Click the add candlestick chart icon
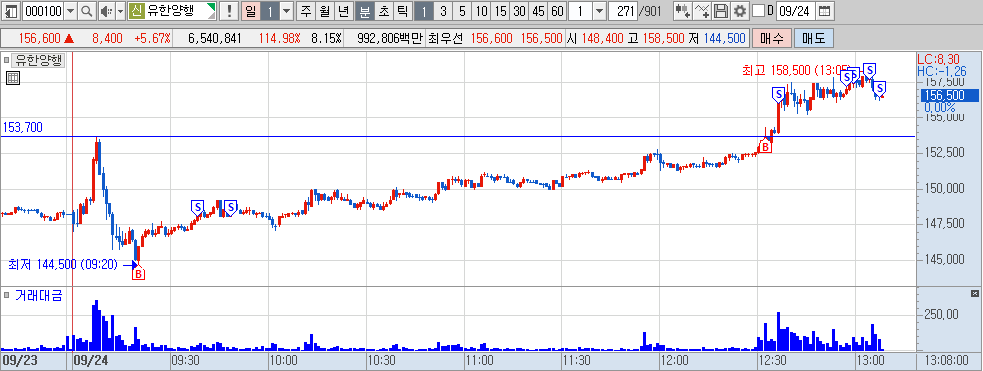983x371 pixels. coord(683,11)
